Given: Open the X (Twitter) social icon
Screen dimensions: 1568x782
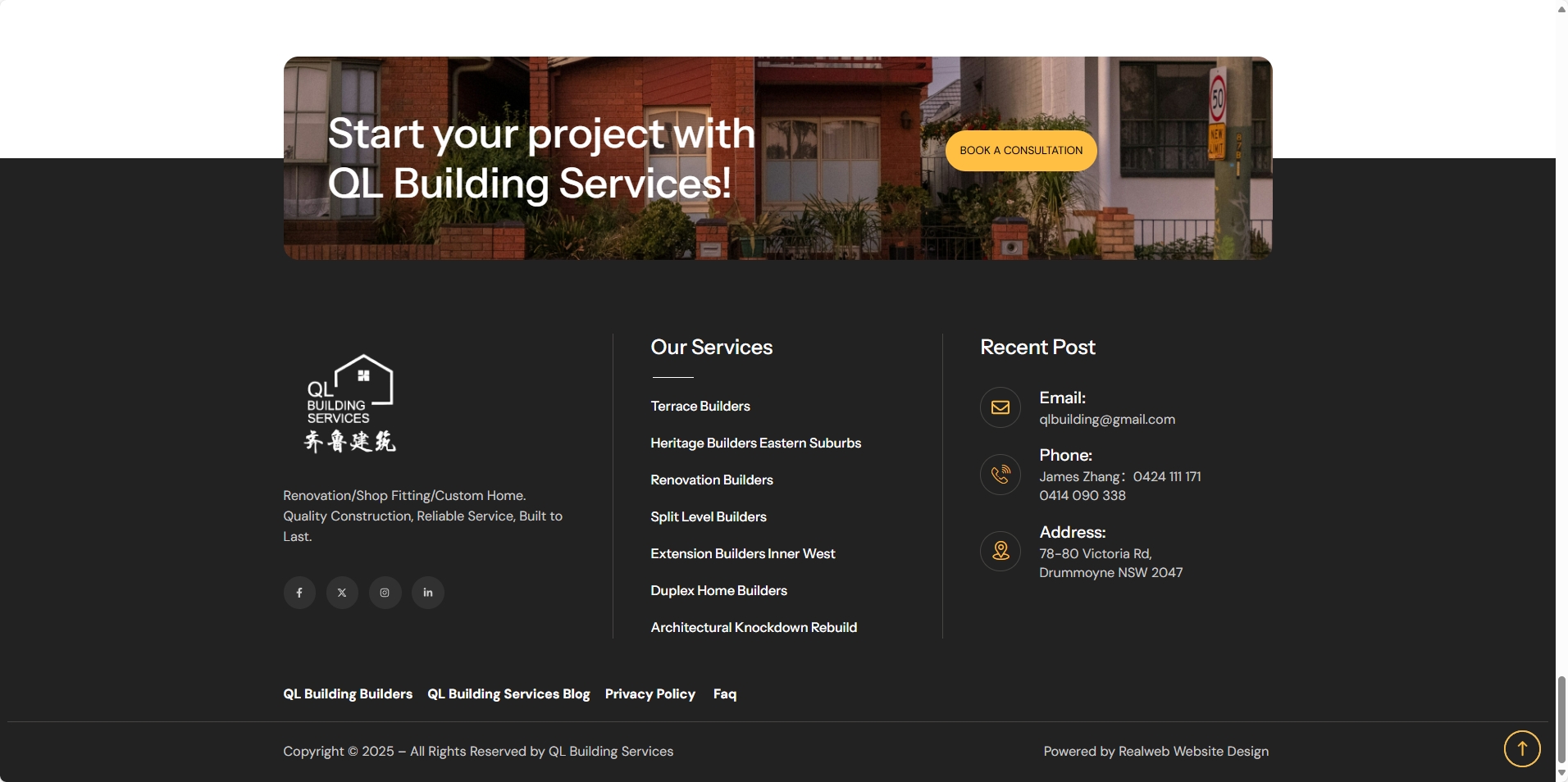Looking at the screenshot, I should pos(342,593).
